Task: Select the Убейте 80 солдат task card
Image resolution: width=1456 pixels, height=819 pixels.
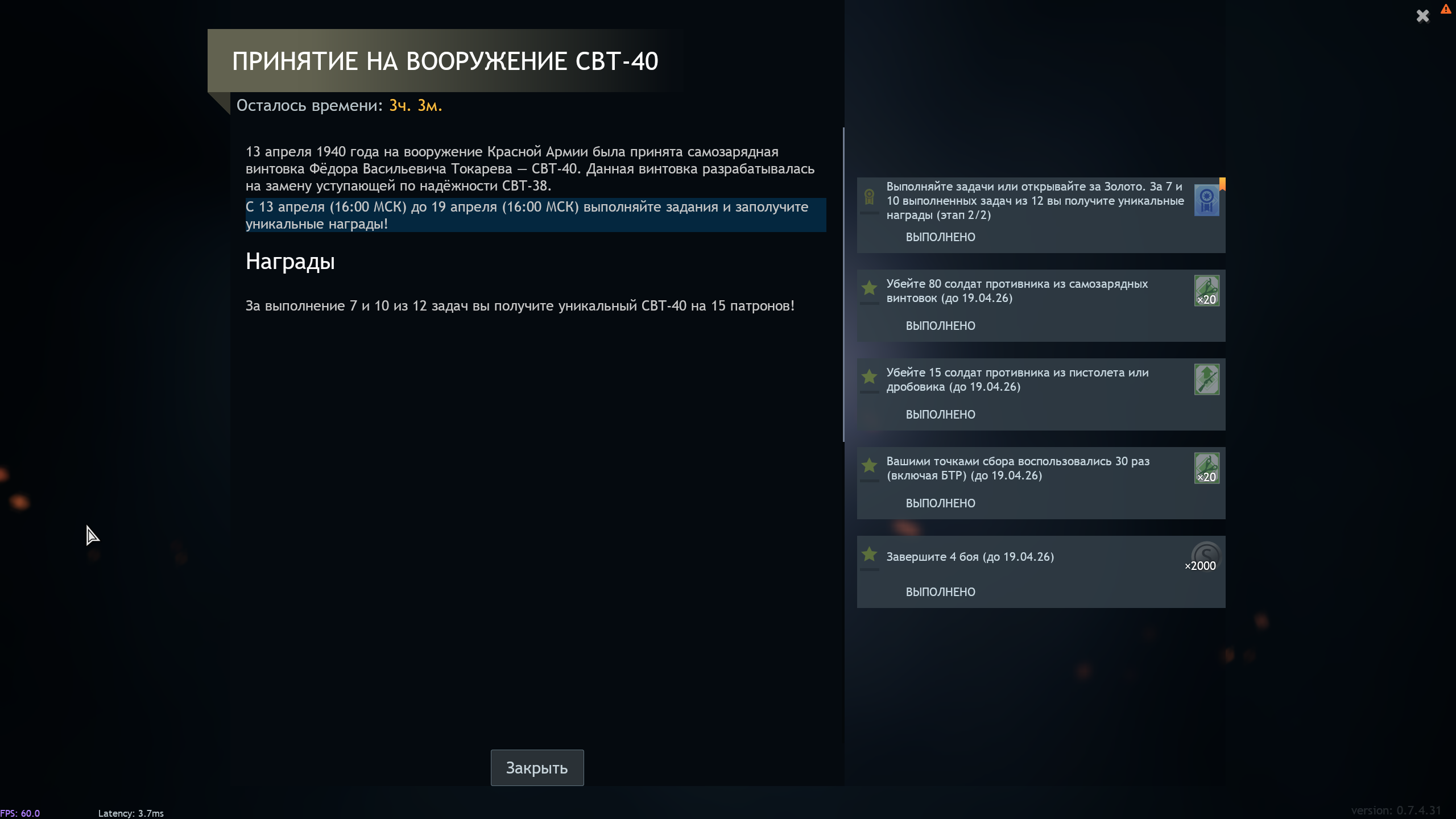Action: (x=1041, y=305)
